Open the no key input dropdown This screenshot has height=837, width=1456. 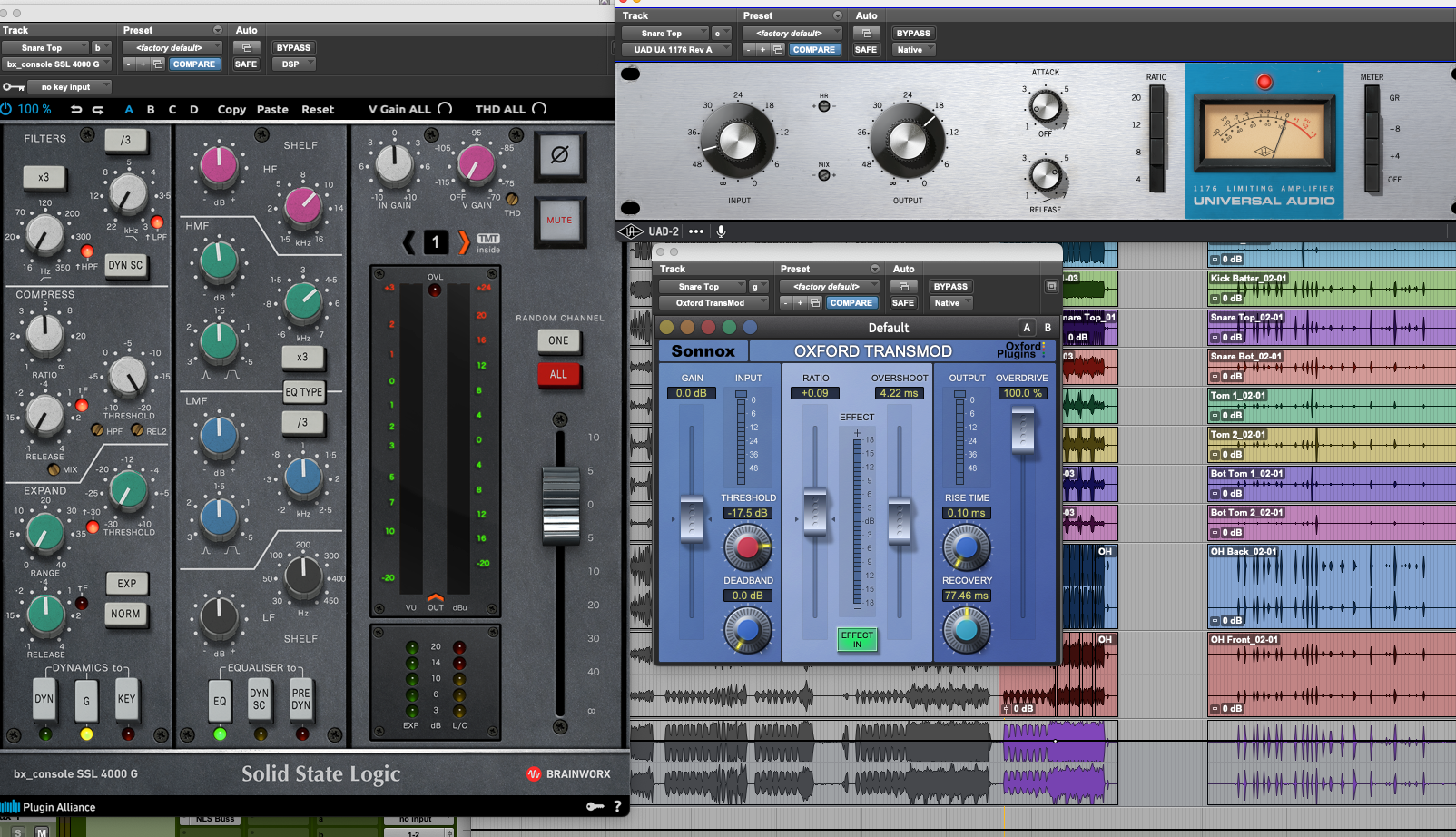(x=70, y=87)
